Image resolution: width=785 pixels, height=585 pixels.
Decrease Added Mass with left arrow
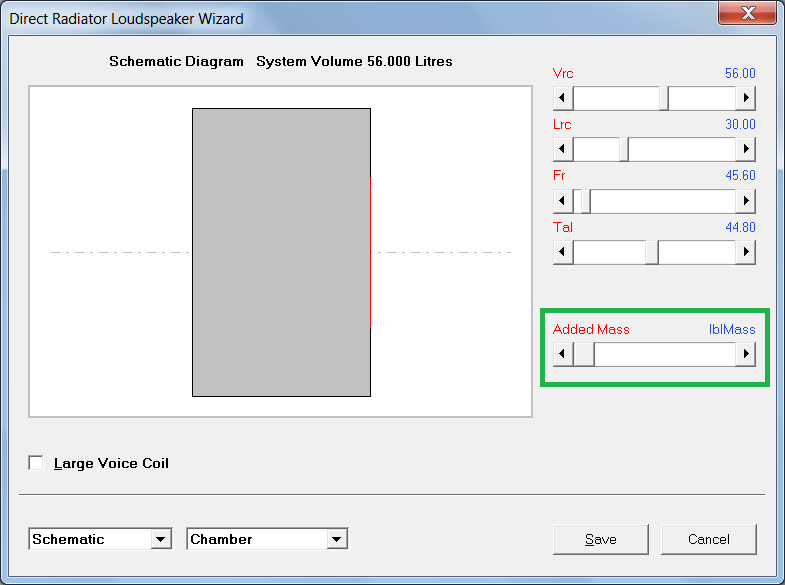pyautogui.click(x=563, y=354)
